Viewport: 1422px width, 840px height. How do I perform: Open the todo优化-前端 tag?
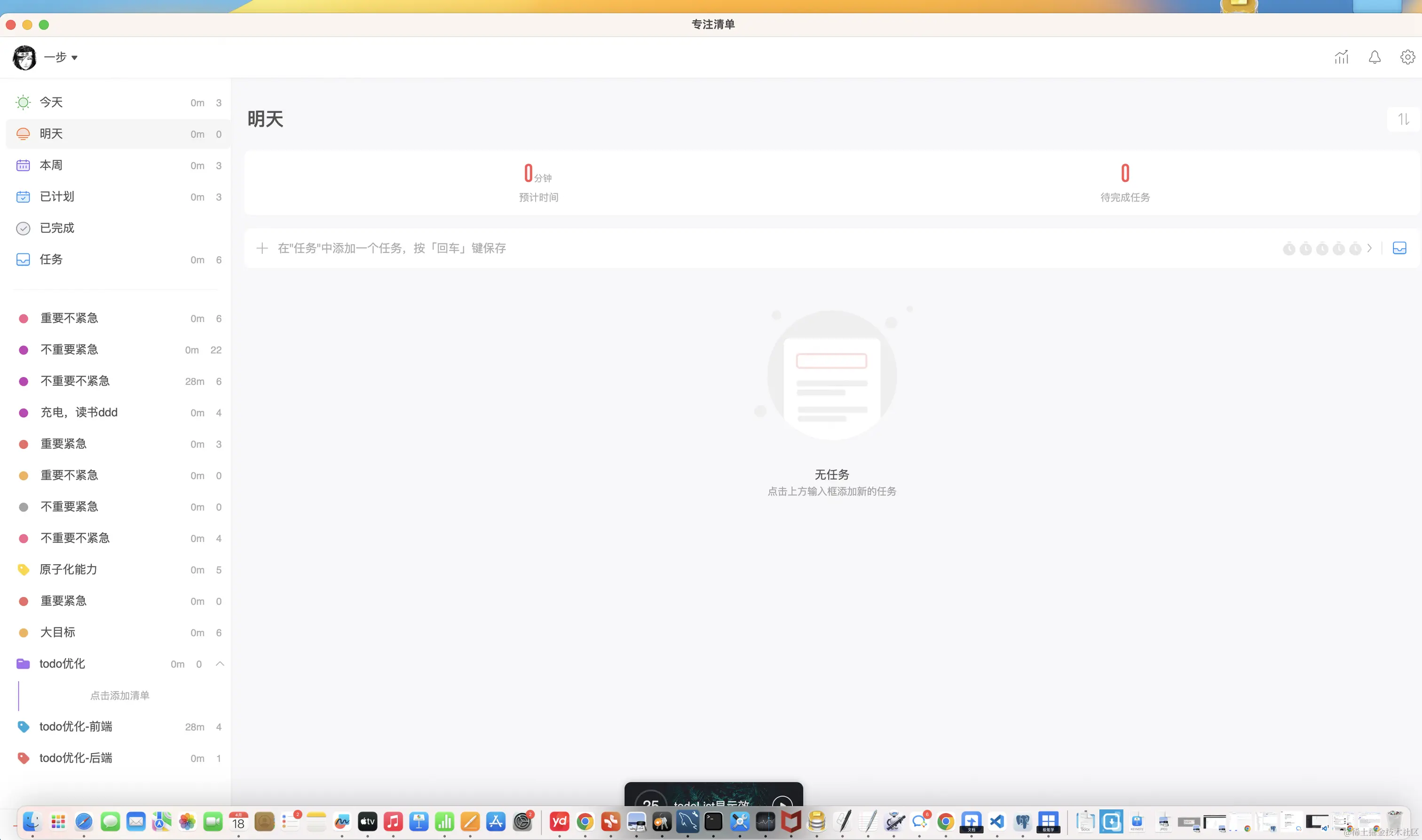[x=75, y=726]
